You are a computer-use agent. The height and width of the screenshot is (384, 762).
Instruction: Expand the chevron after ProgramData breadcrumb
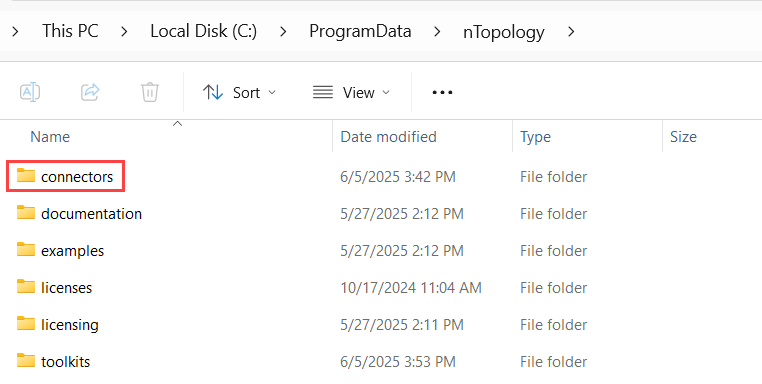point(437,32)
